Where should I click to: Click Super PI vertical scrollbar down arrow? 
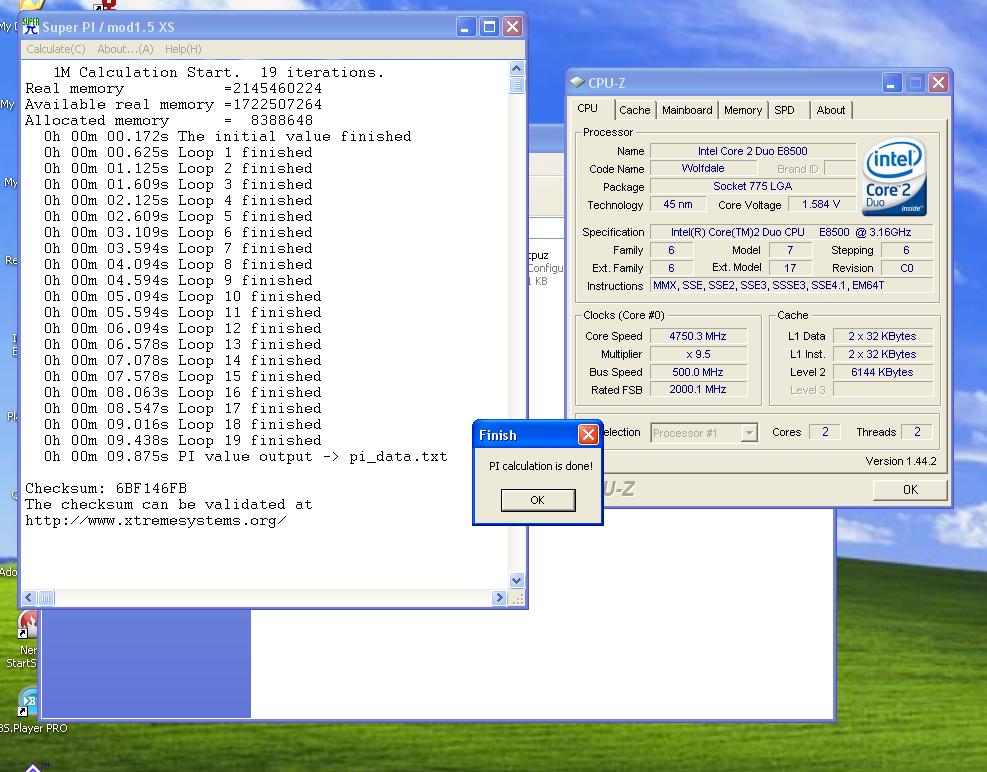tap(516, 581)
